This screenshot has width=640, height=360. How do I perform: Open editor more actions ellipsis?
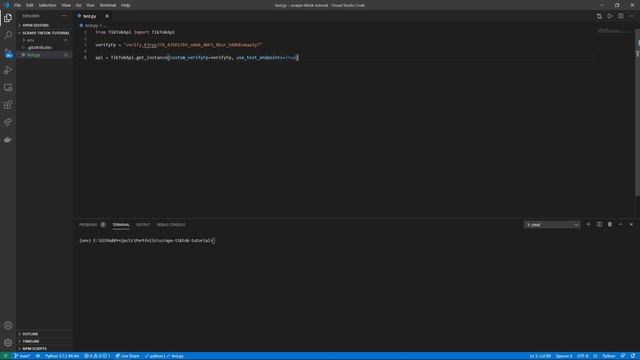631,16
